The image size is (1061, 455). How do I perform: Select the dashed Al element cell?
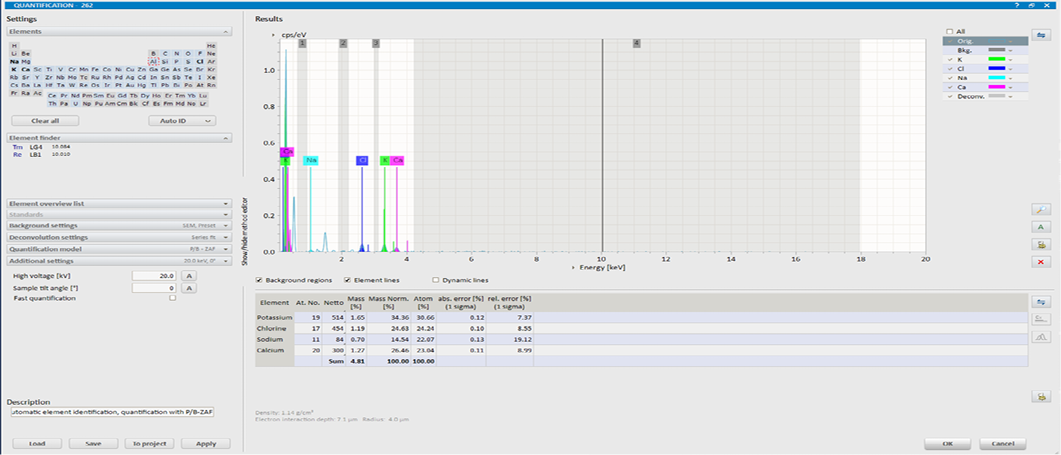pyautogui.click(x=154, y=62)
